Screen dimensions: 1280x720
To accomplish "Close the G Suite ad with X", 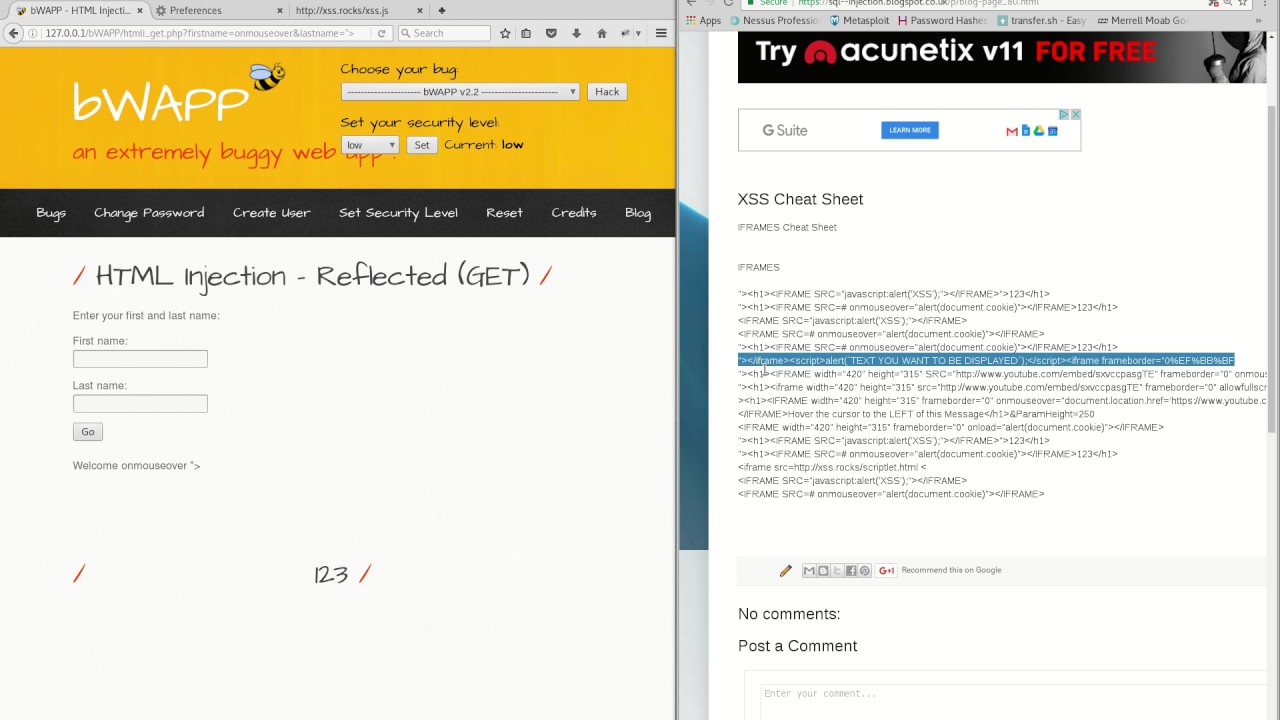I will click(x=1075, y=115).
